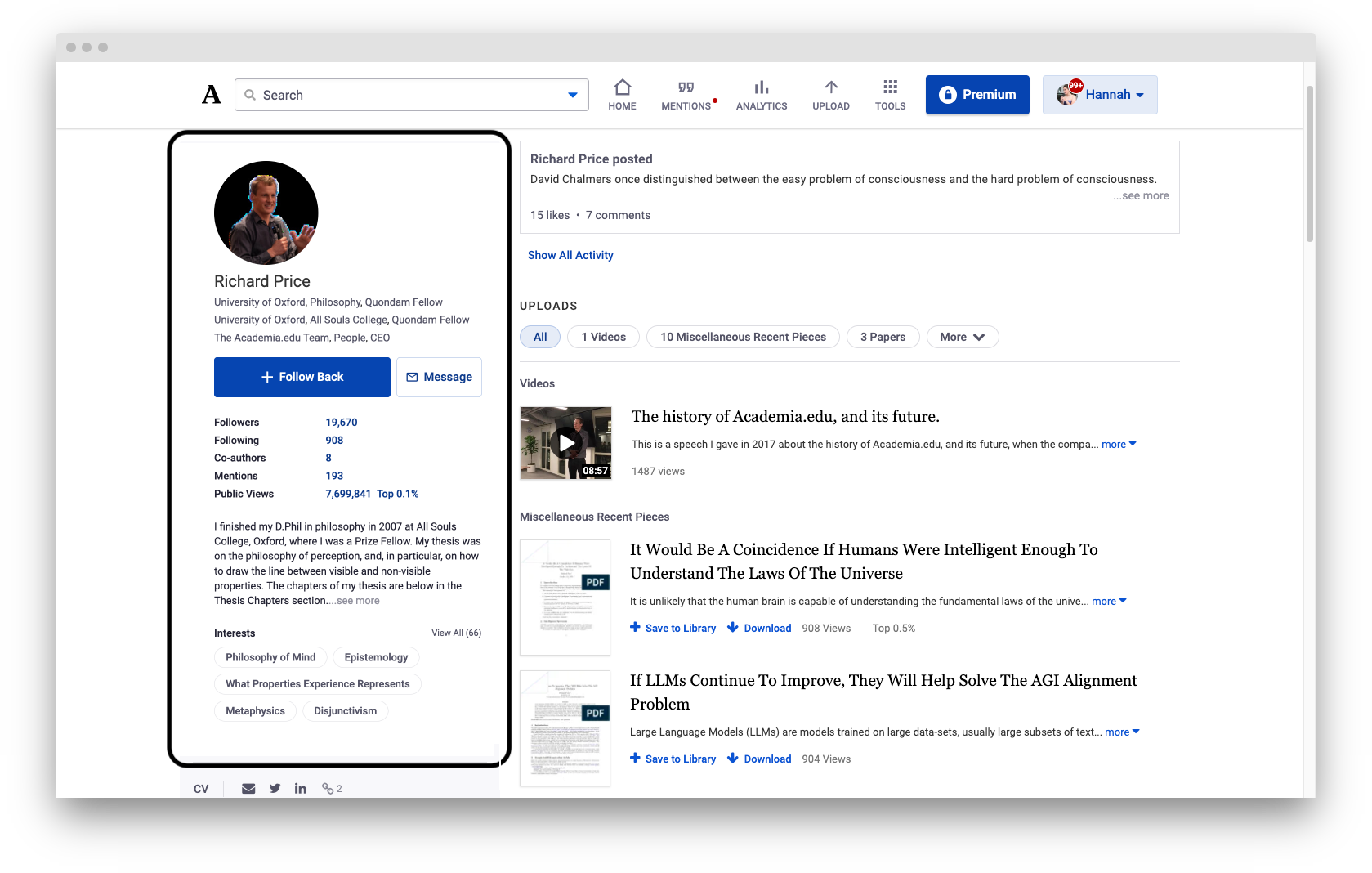Open the Analytics dashboard icon

(x=761, y=94)
